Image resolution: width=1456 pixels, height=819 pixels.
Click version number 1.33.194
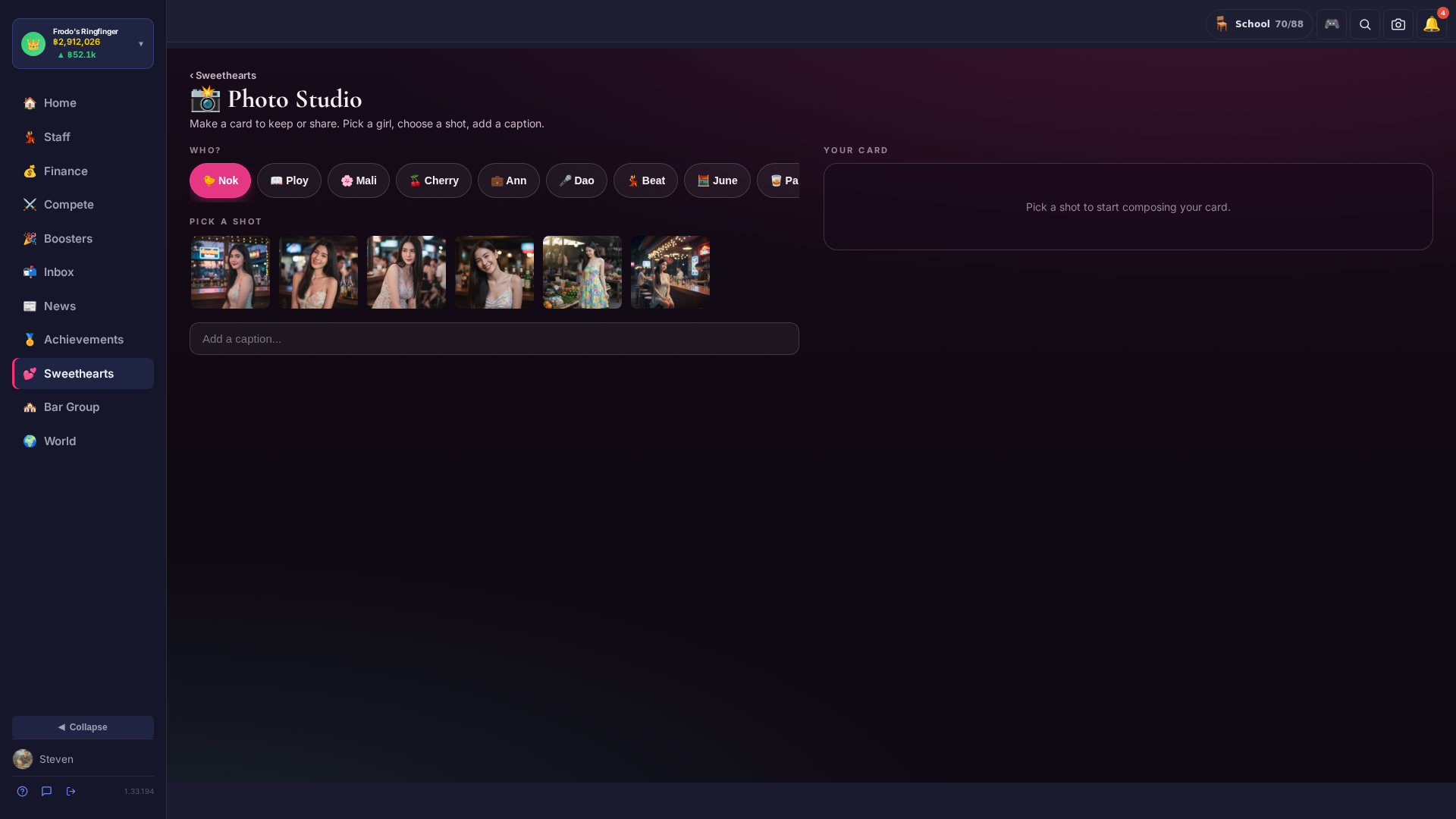pyautogui.click(x=139, y=792)
